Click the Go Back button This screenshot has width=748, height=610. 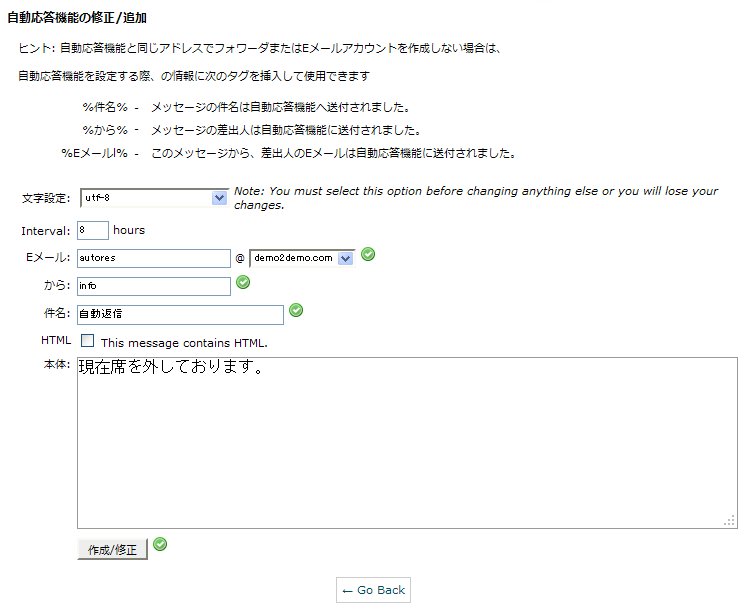click(x=373, y=590)
